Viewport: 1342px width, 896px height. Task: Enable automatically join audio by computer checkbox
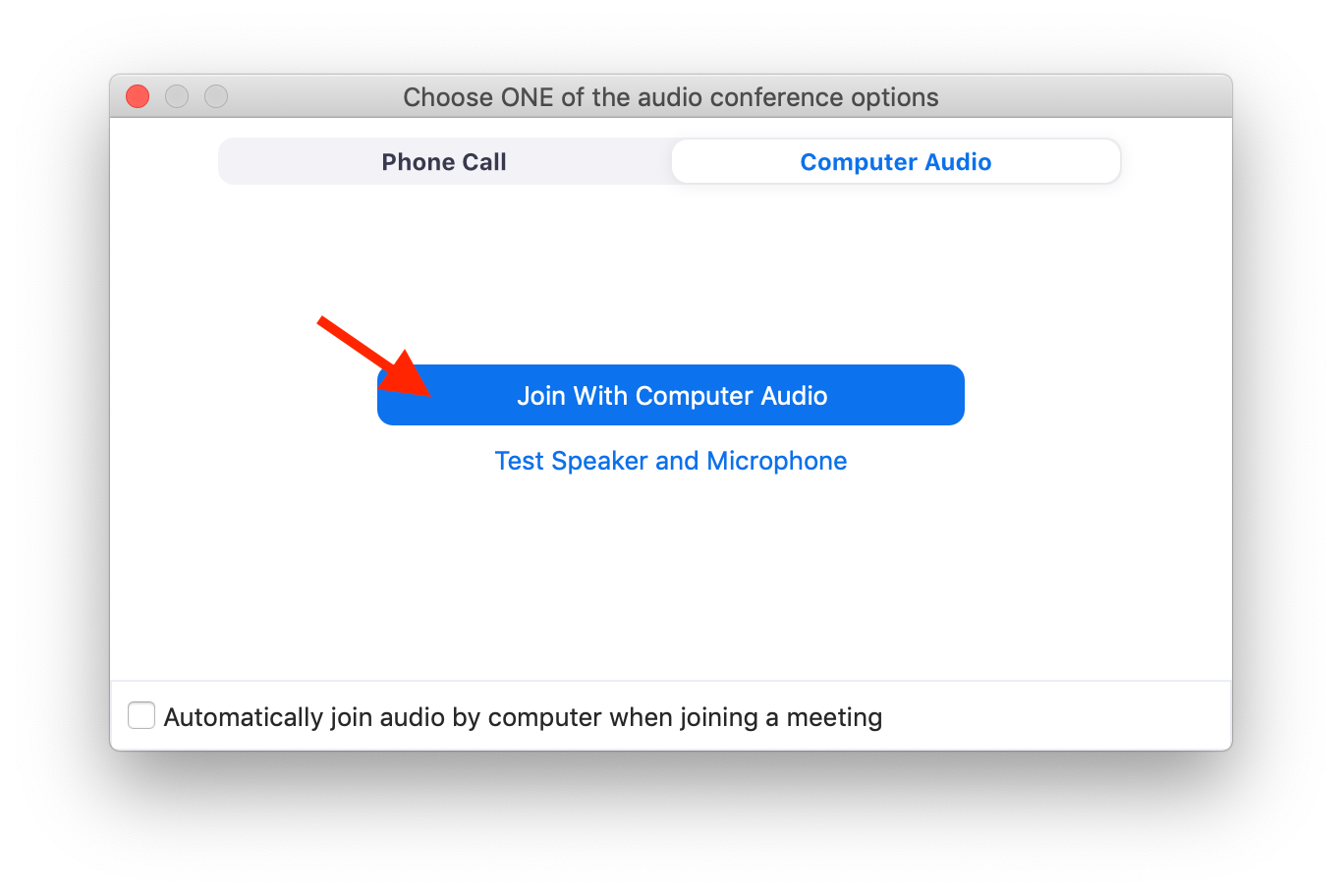tap(141, 715)
